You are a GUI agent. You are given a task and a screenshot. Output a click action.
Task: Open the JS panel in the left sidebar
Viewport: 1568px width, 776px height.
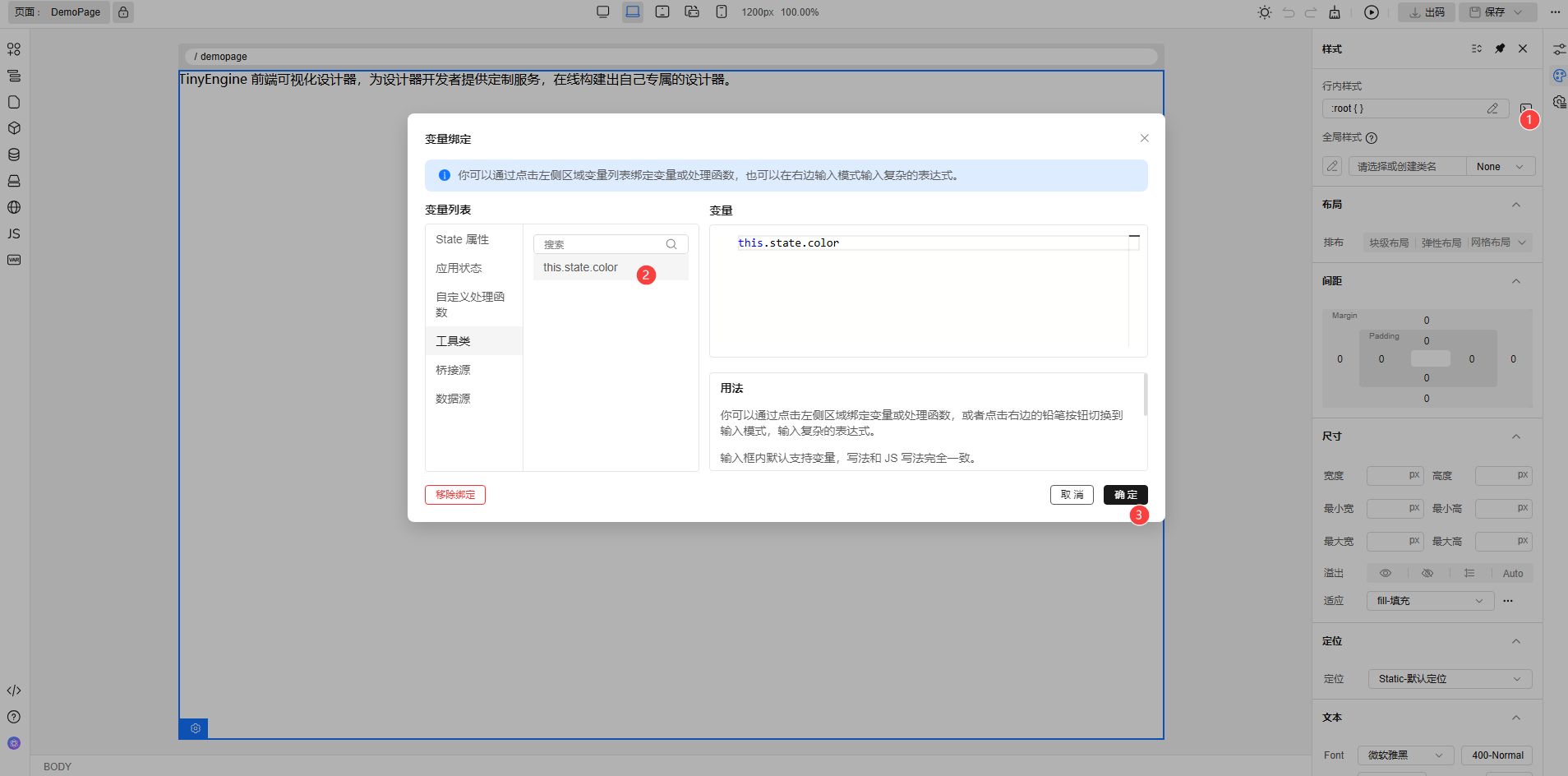(x=13, y=233)
